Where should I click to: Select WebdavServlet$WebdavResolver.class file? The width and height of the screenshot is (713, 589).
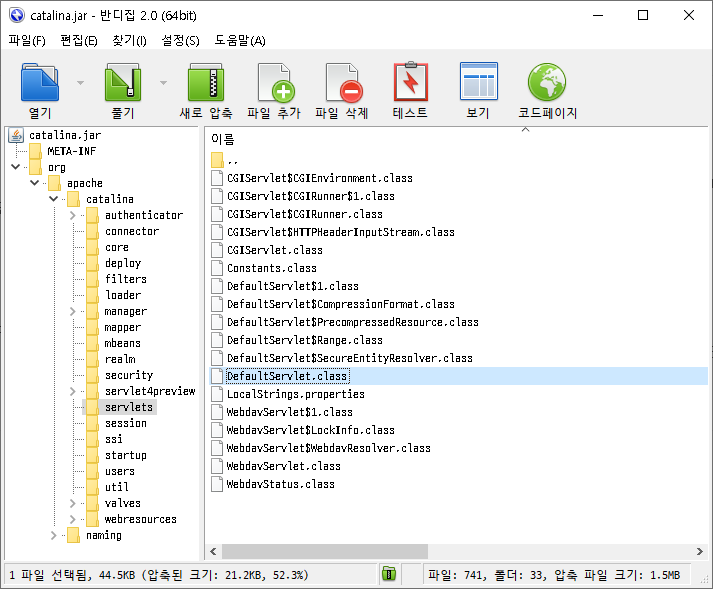(328, 448)
